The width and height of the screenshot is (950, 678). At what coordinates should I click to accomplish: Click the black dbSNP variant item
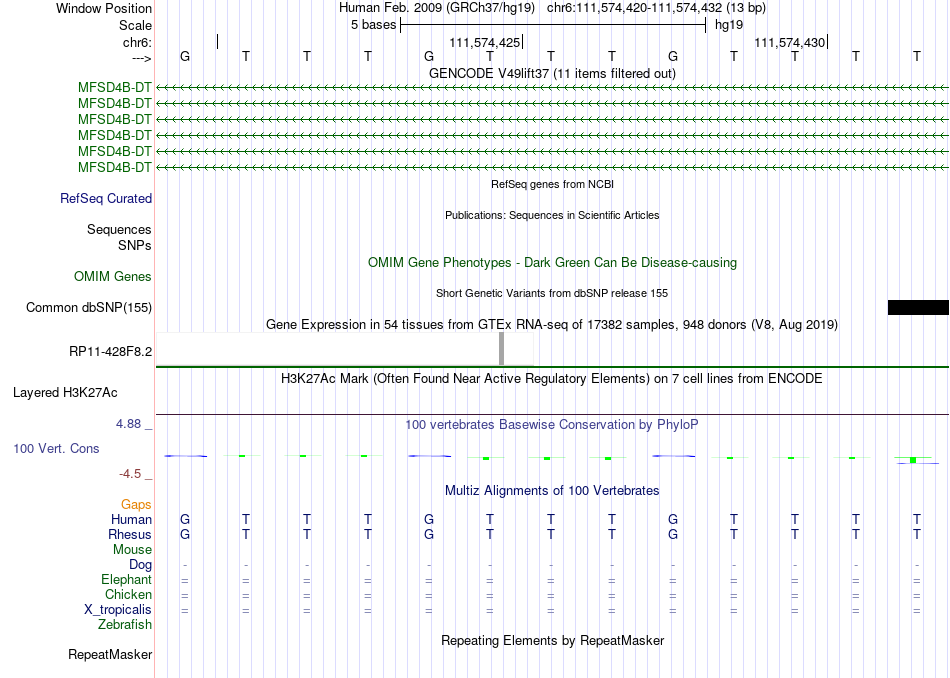[x=918, y=307]
